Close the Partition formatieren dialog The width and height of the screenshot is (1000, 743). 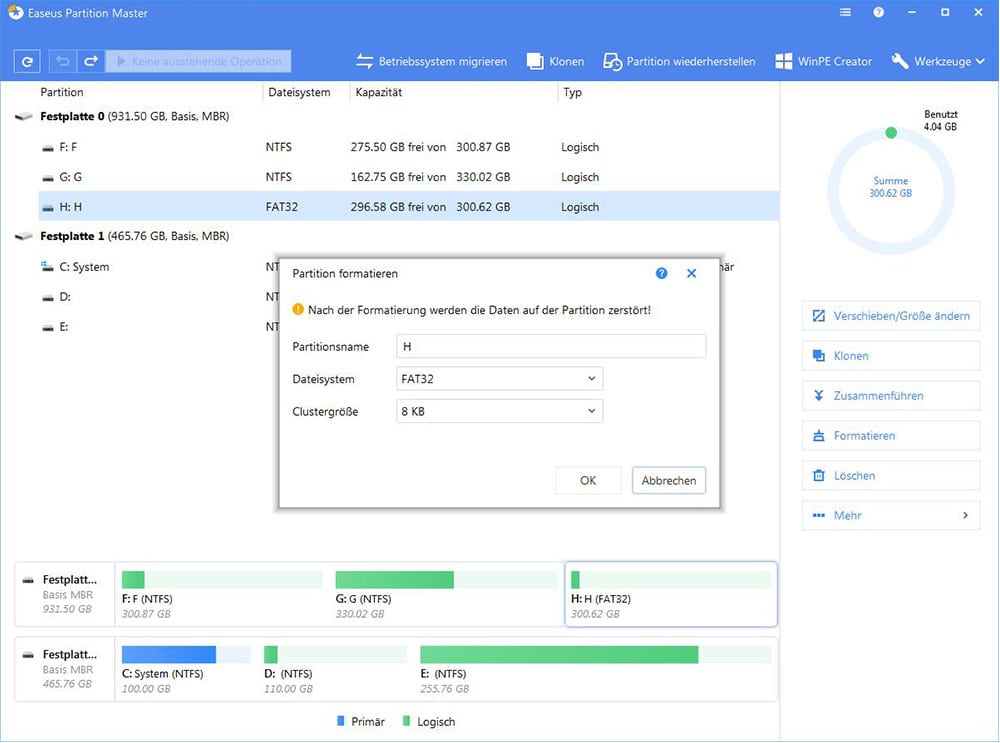tap(691, 273)
